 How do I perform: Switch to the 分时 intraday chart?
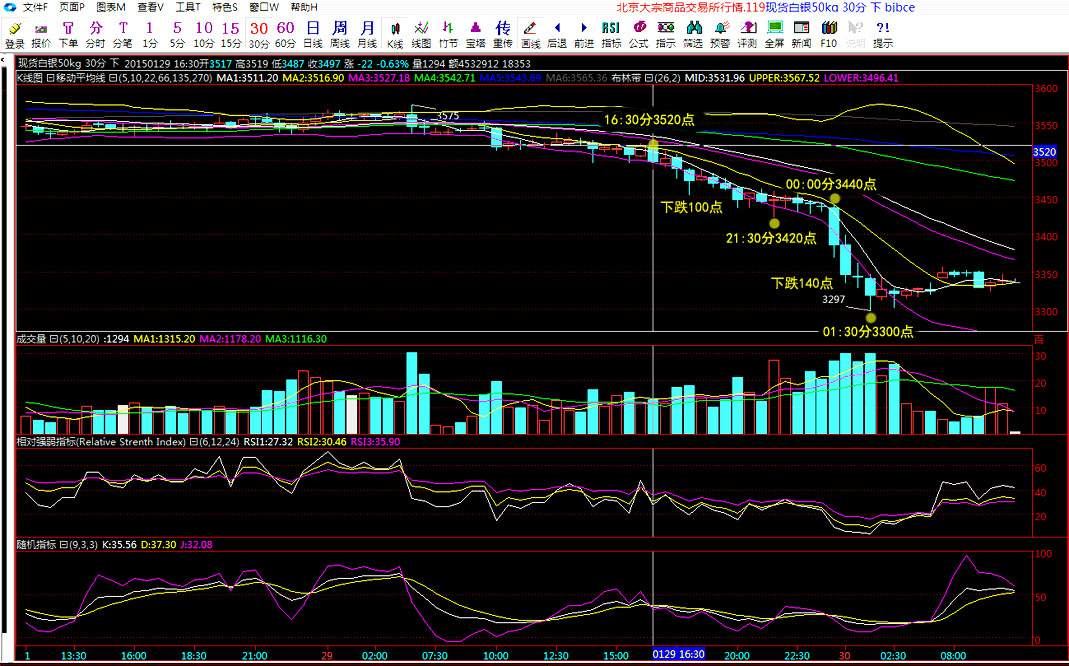[x=95, y=35]
